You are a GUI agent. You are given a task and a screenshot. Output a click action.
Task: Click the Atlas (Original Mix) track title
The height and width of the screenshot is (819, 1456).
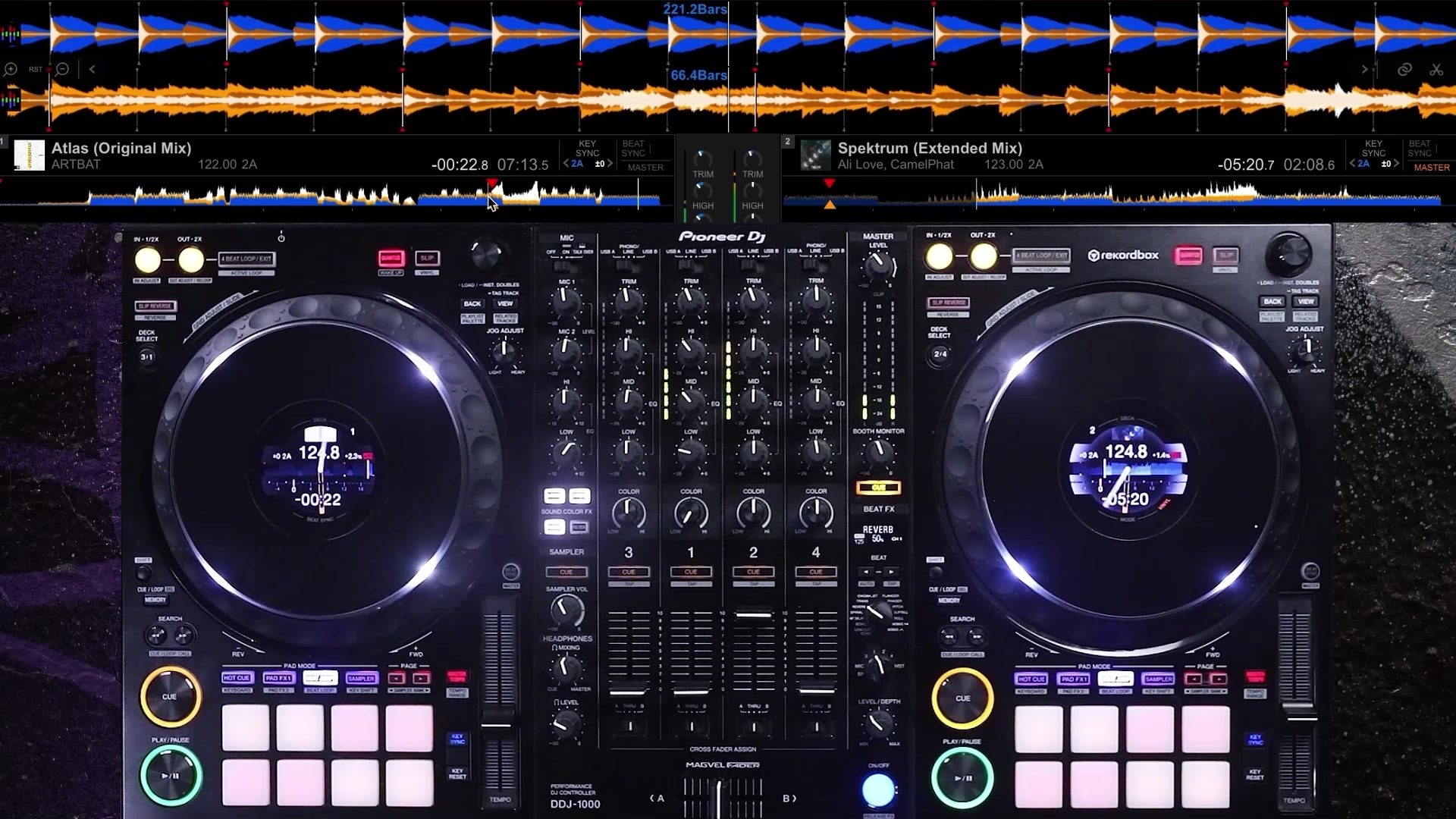tap(121, 148)
